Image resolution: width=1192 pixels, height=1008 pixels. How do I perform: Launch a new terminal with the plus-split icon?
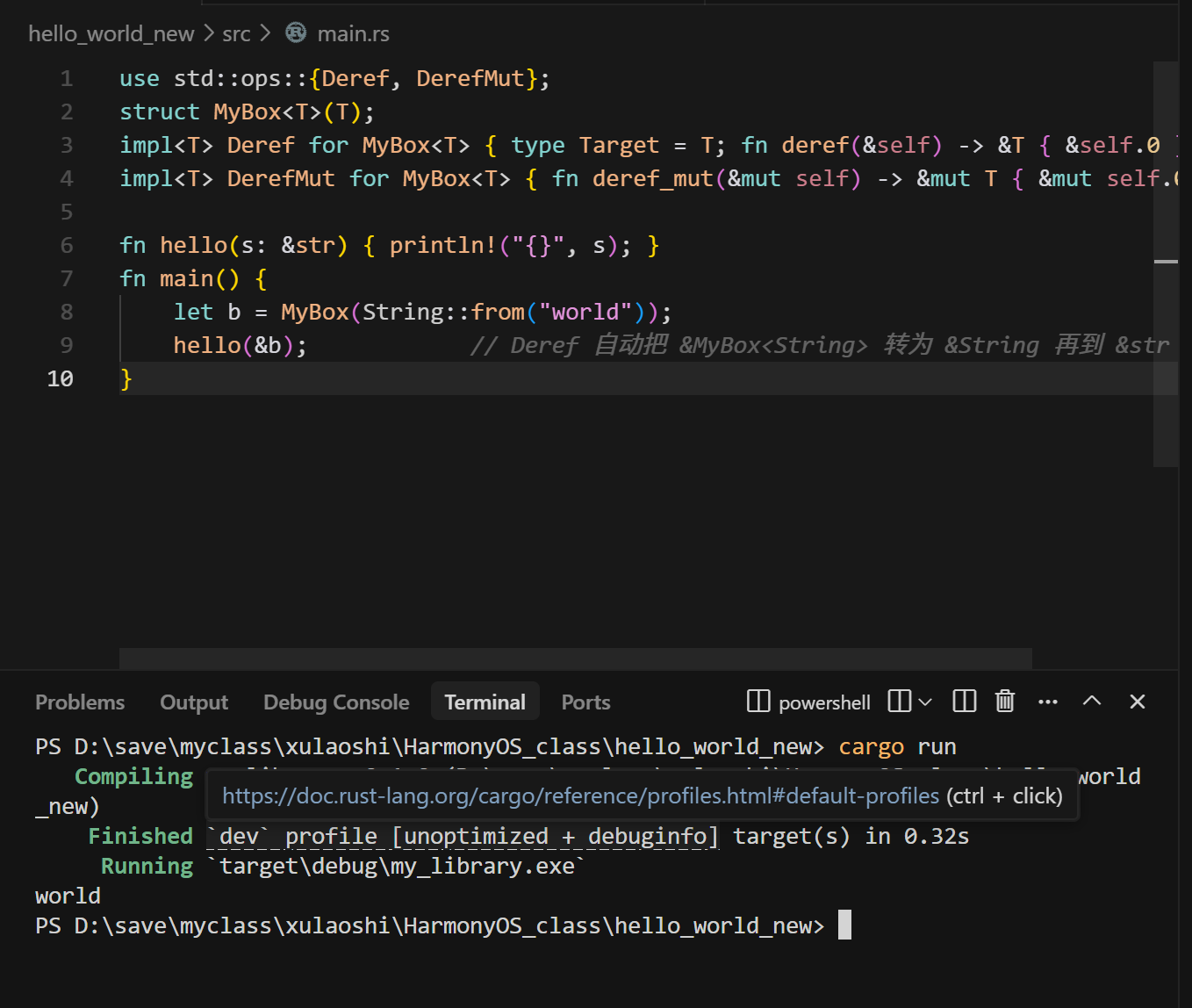(900, 701)
